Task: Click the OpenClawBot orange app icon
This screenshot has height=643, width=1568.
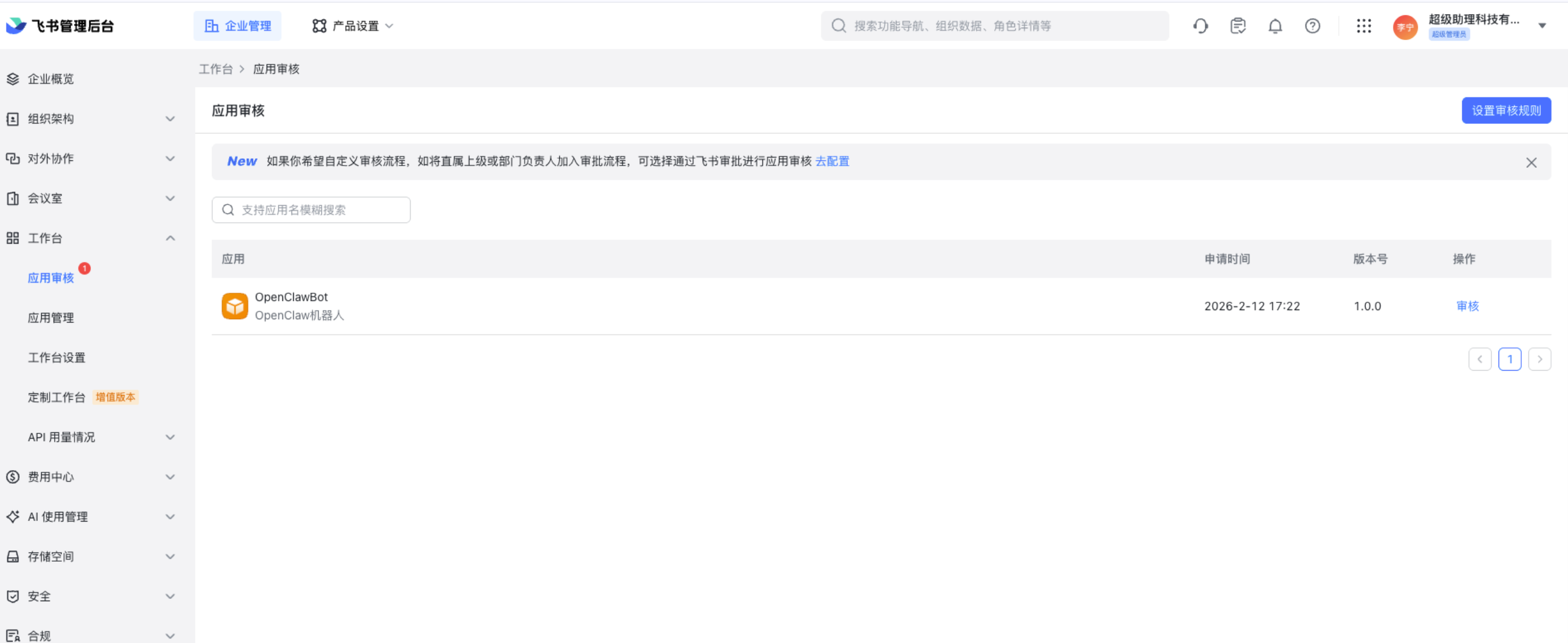Action: click(234, 306)
